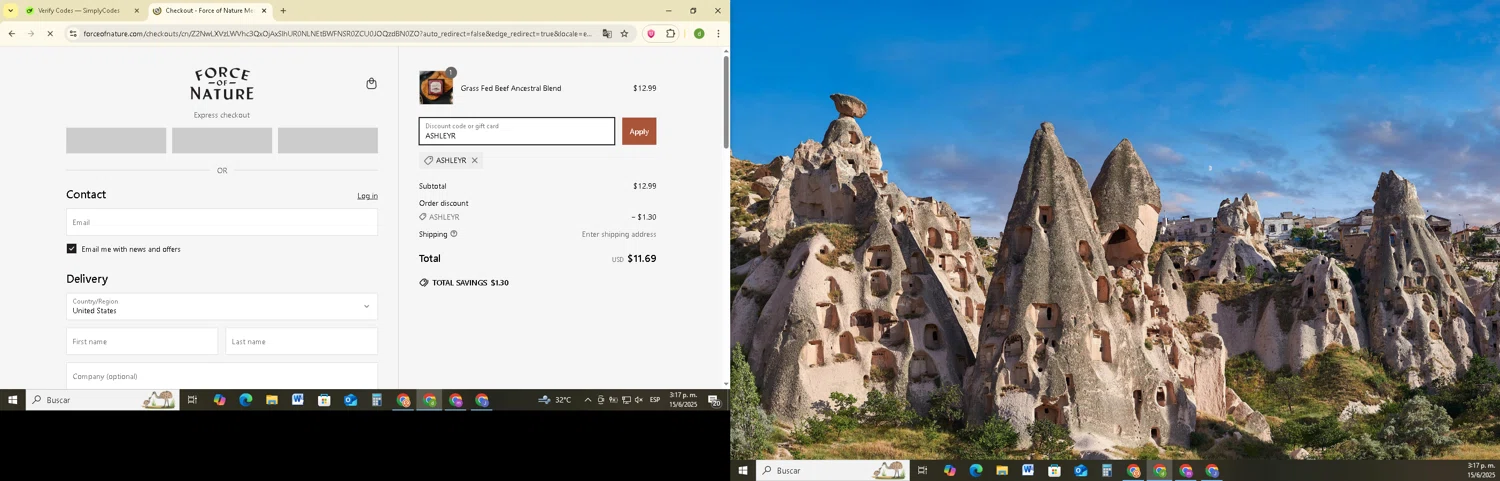Open Task View in left taskbar

192,400
